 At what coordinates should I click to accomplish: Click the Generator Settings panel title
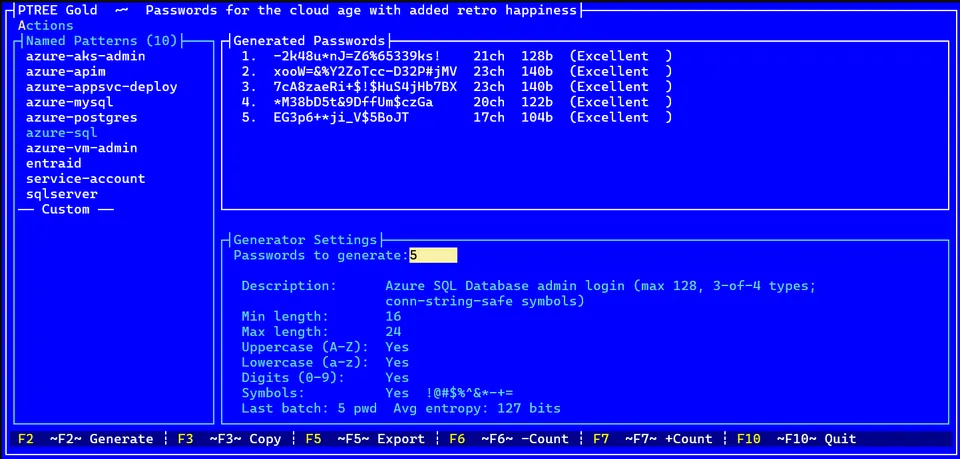tap(306, 240)
